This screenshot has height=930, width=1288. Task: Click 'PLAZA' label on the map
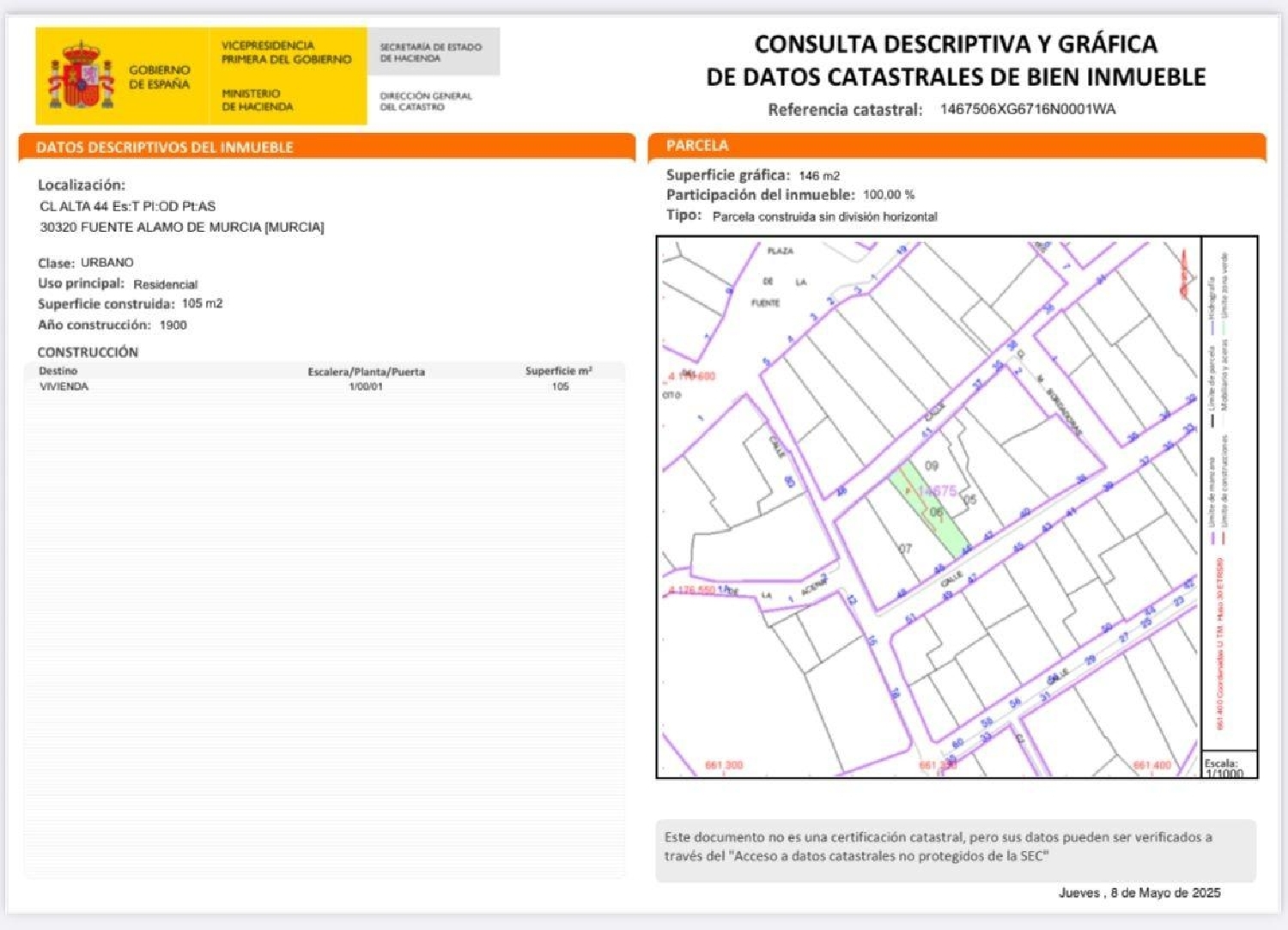(x=780, y=251)
